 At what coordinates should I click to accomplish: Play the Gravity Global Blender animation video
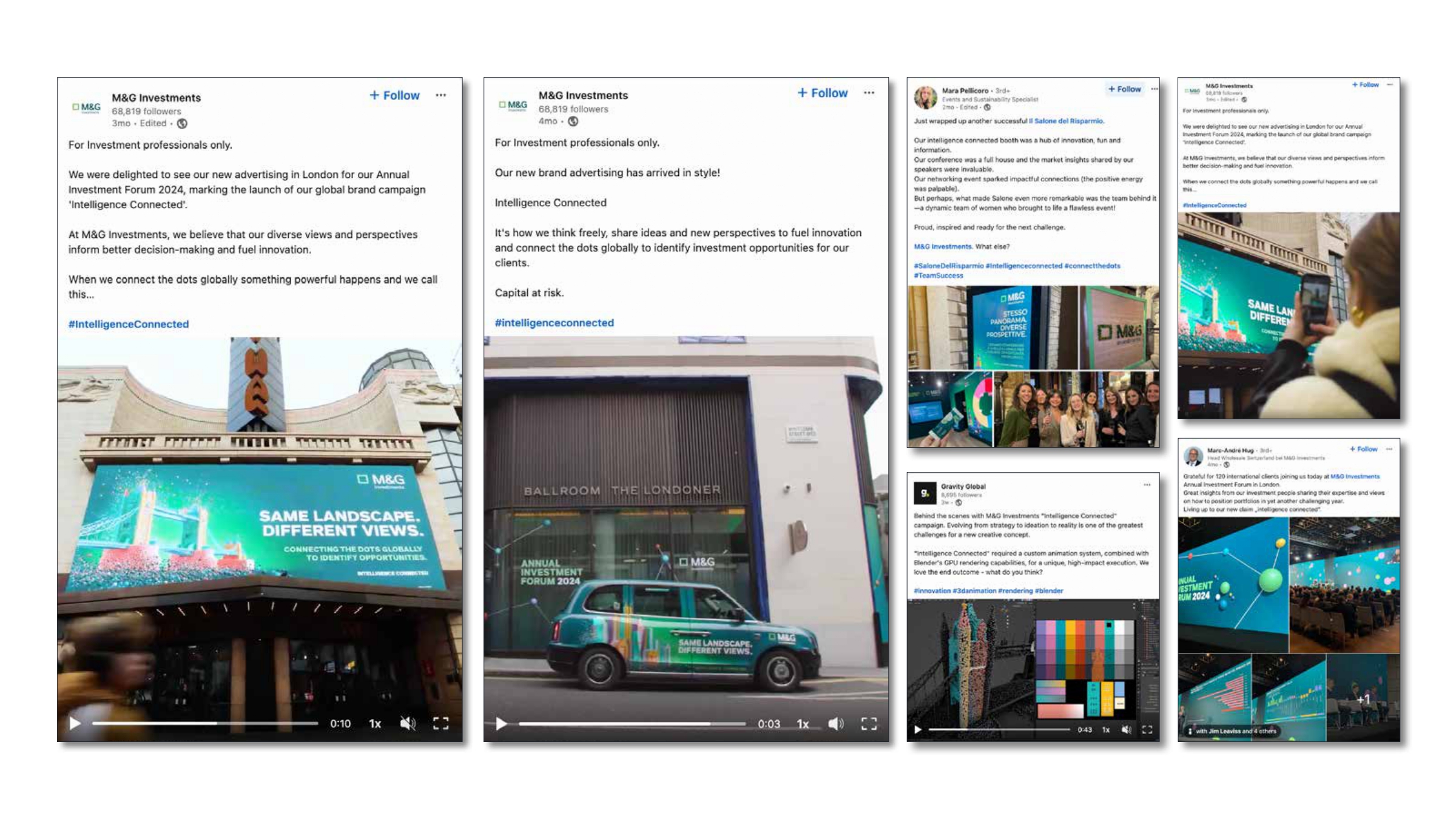coord(918,730)
